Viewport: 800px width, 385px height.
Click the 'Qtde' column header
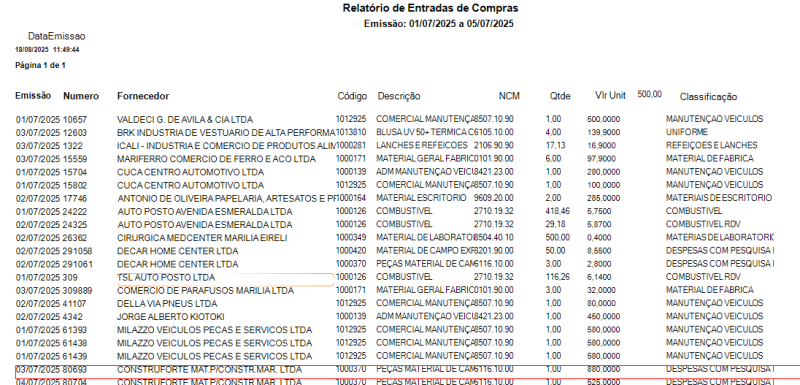point(560,96)
